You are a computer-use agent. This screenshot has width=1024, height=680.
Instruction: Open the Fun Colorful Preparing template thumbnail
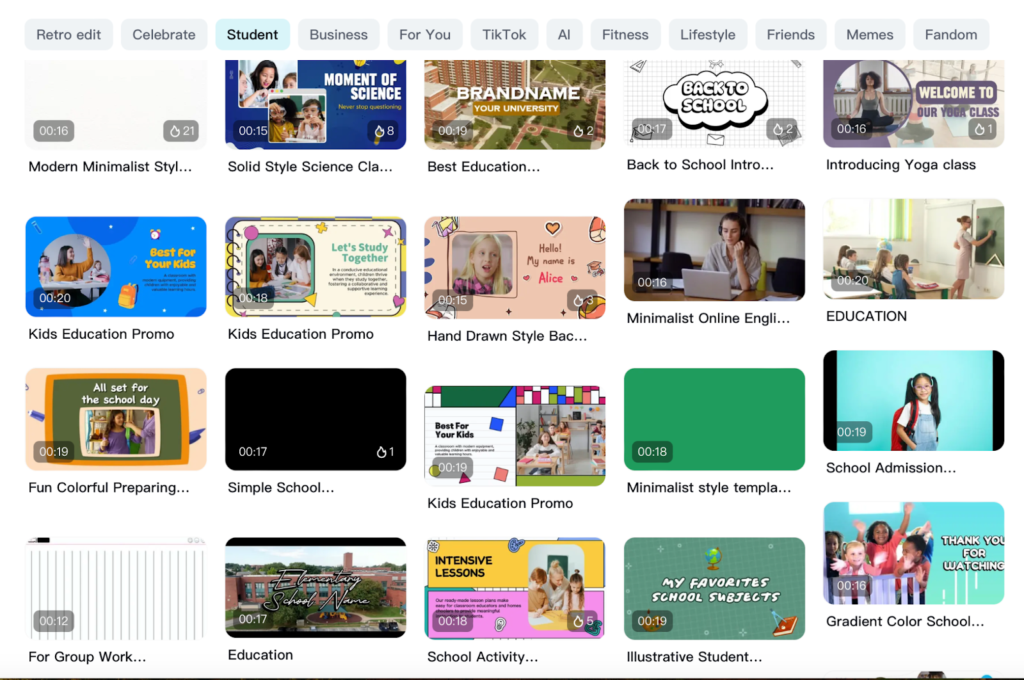point(116,419)
